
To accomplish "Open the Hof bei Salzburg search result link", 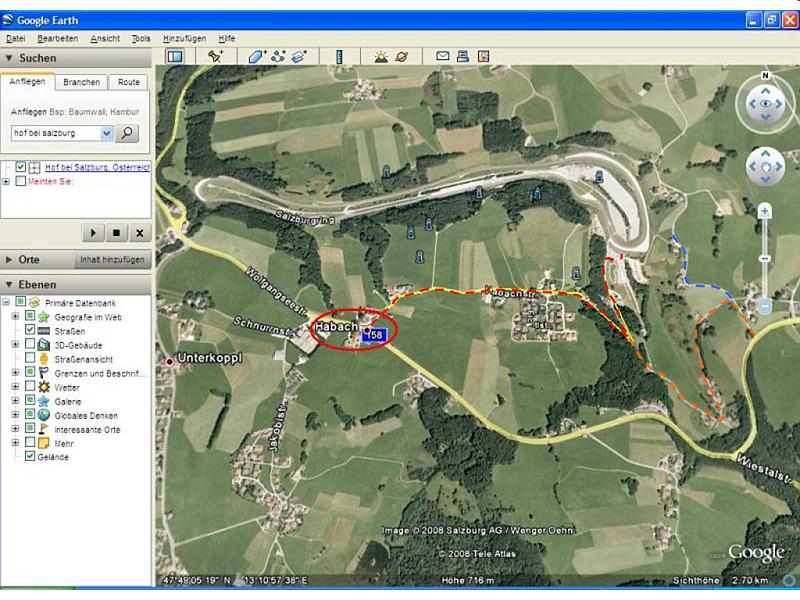I will point(97,167).
